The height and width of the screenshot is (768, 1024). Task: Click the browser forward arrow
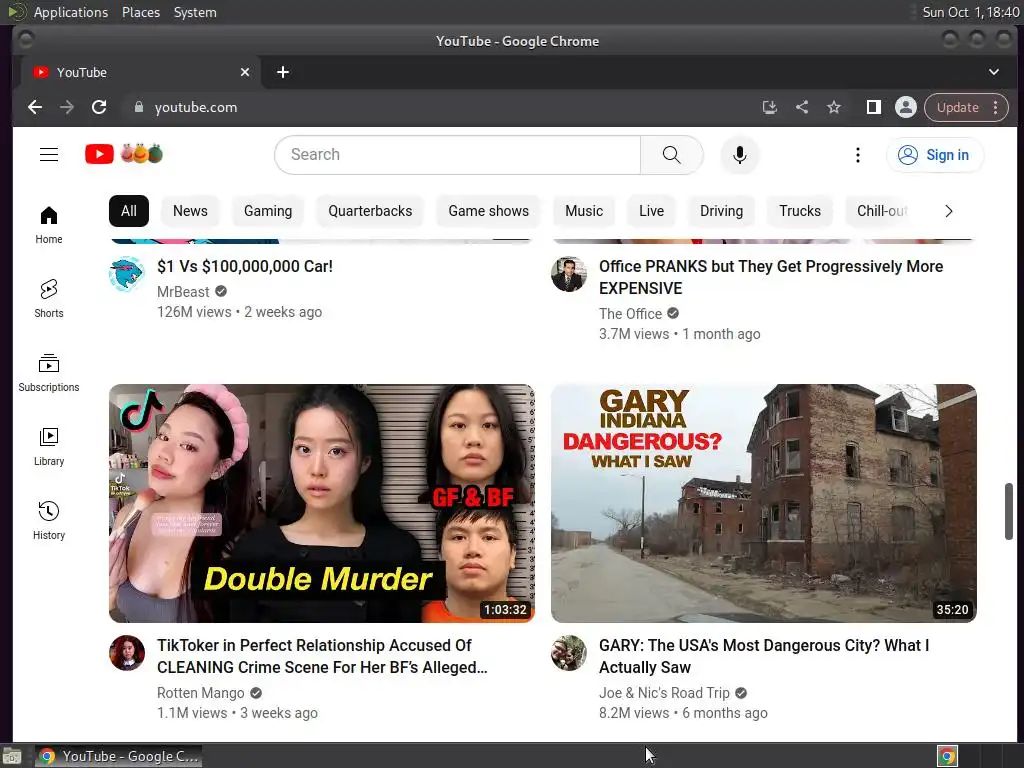point(67,107)
